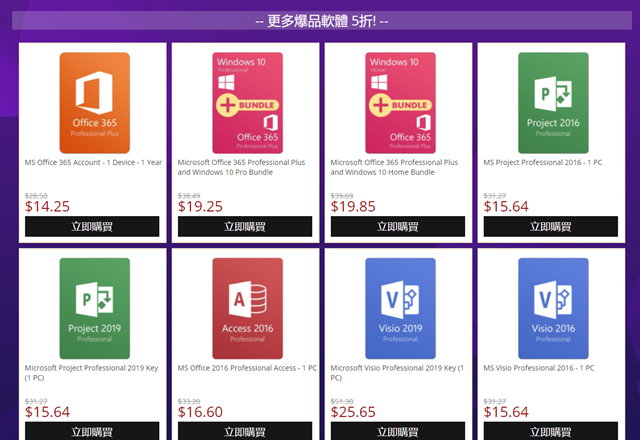Open the Windows 10 Home bundle image

pos(400,103)
